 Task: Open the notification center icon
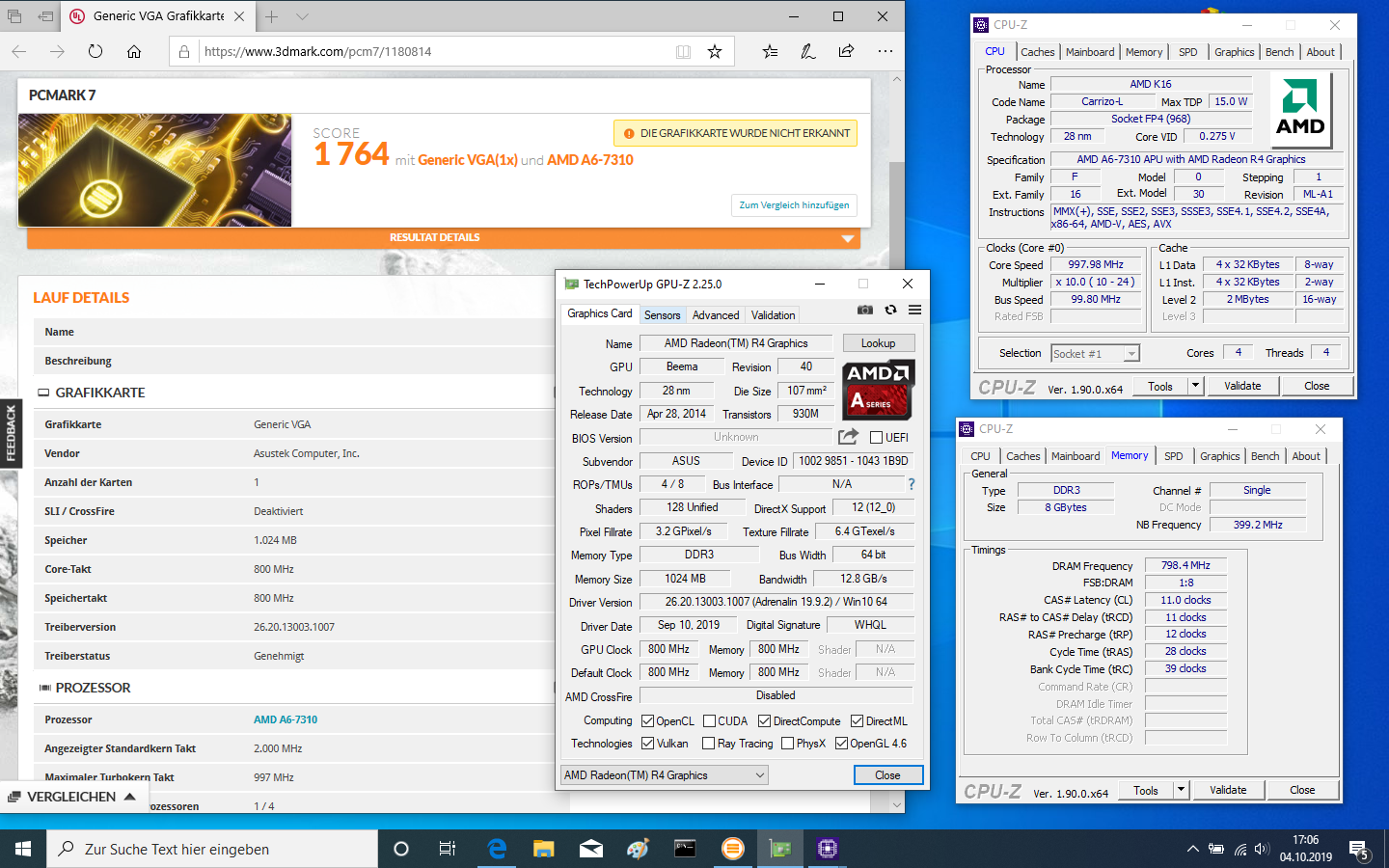click(1360, 850)
